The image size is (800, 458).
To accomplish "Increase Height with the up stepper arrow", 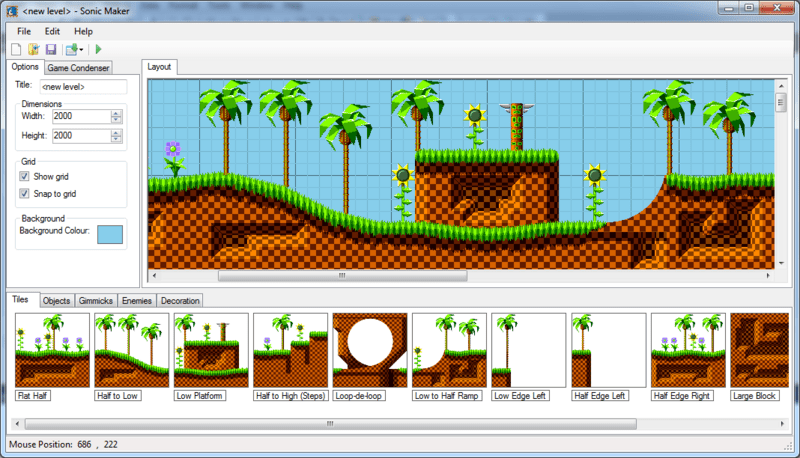I will [116, 133].
